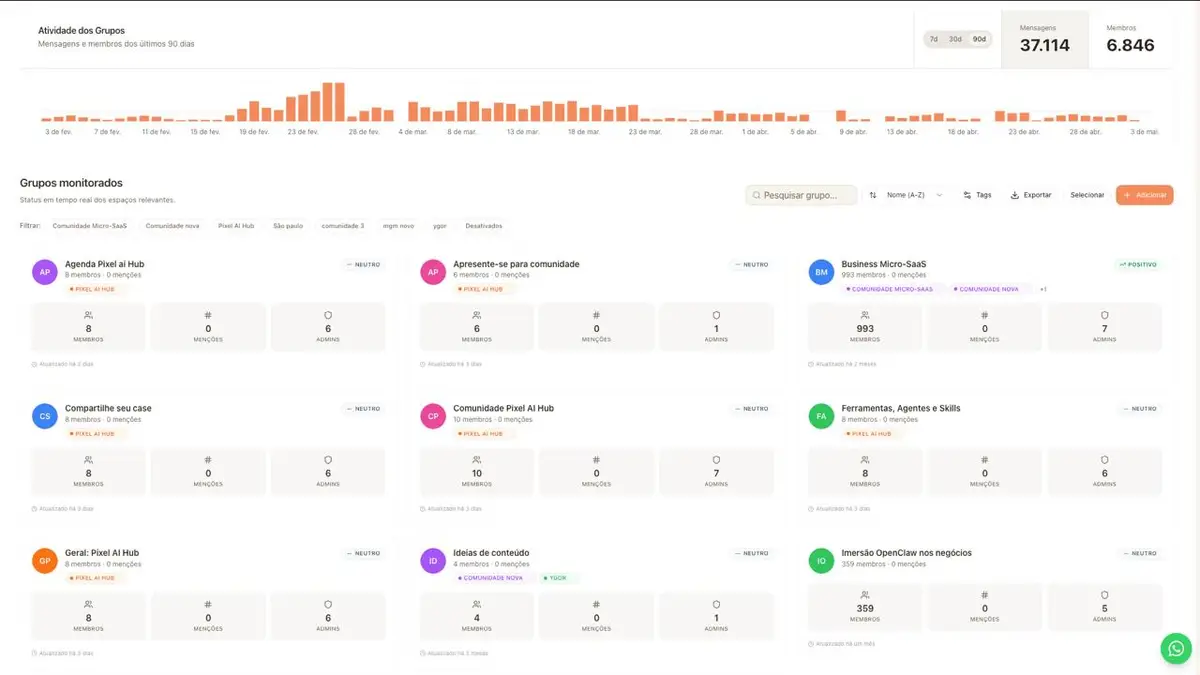1200x675 pixels.
Task: Open the Geral: Pixel AI Hub group title
Action: 102,553
